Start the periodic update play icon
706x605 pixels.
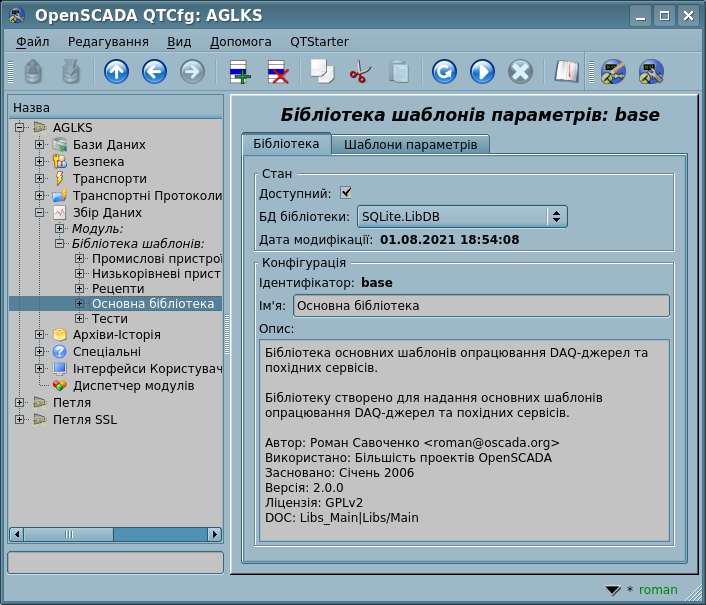tap(482, 72)
